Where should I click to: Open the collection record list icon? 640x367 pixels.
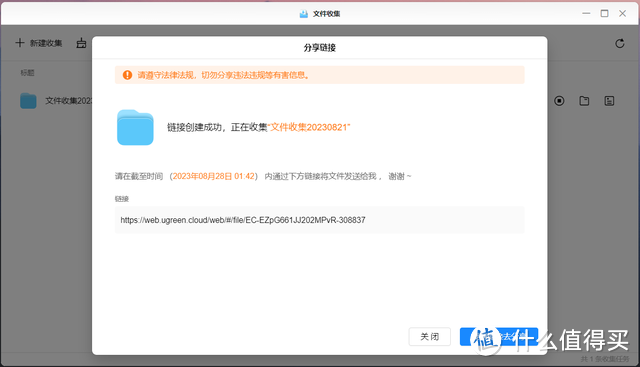coord(609,101)
